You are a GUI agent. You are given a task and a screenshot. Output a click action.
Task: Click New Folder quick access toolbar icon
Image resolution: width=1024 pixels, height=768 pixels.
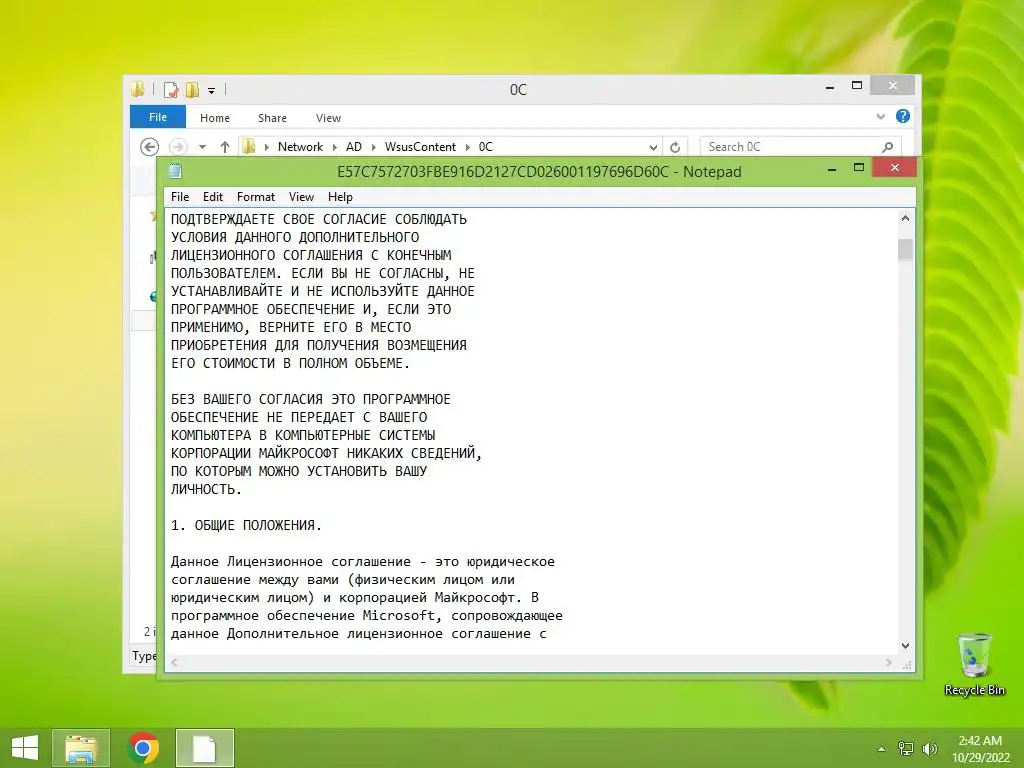(x=192, y=89)
